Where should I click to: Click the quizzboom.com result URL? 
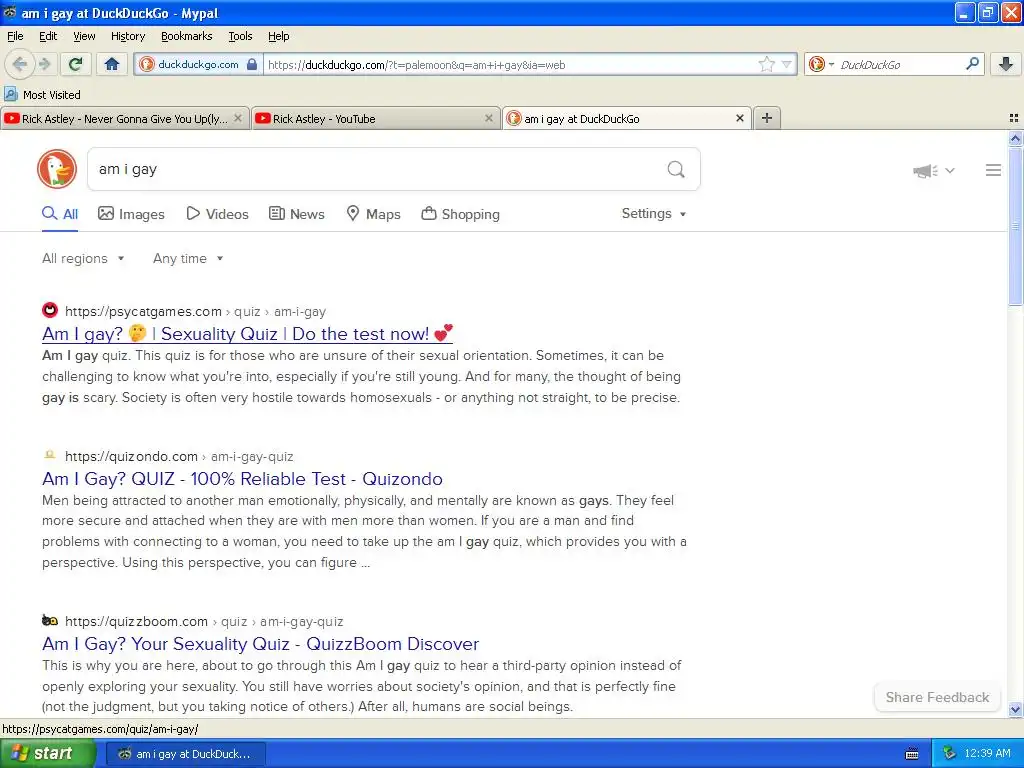(204, 621)
